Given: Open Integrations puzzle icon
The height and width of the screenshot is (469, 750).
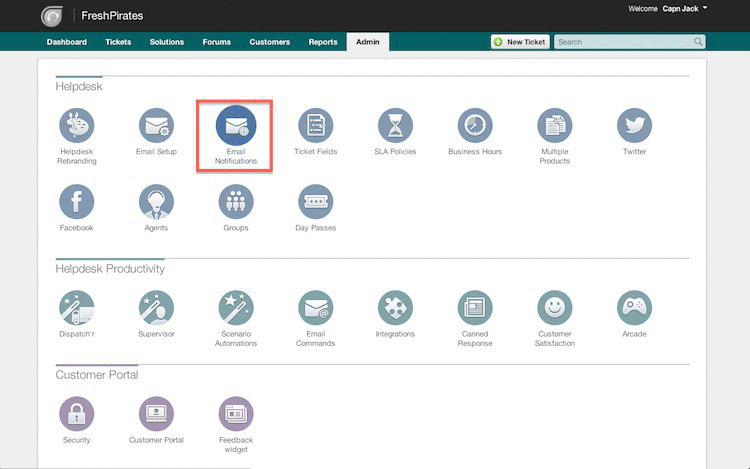Looking at the screenshot, I should point(395,308).
